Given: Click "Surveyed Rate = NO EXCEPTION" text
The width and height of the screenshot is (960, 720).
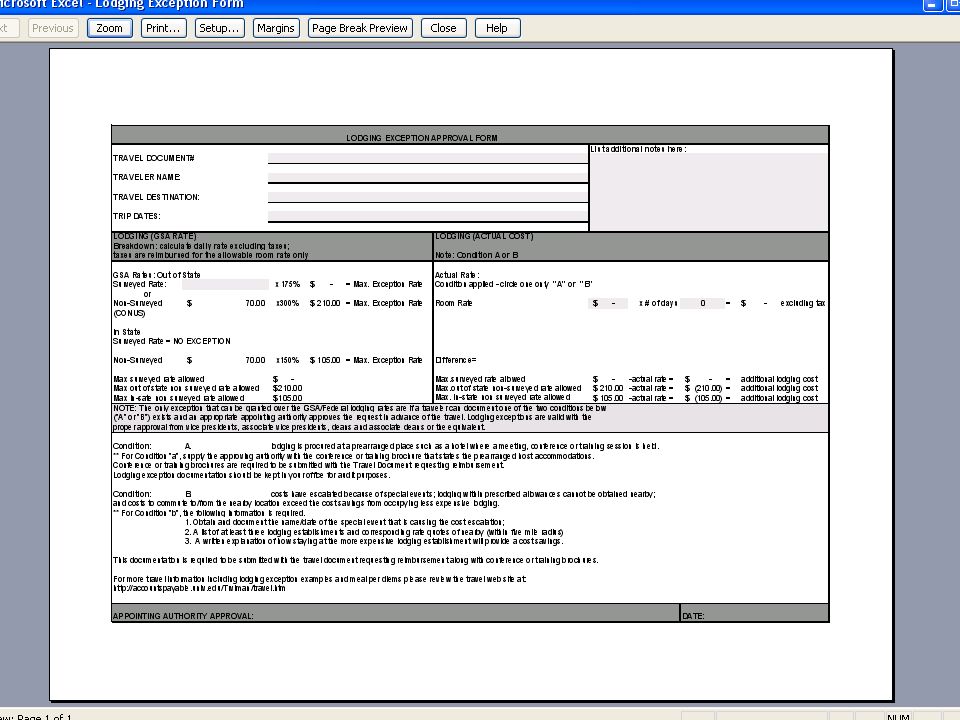Looking at the screenshot, I should pyautogui.click(x=171, y=341).
